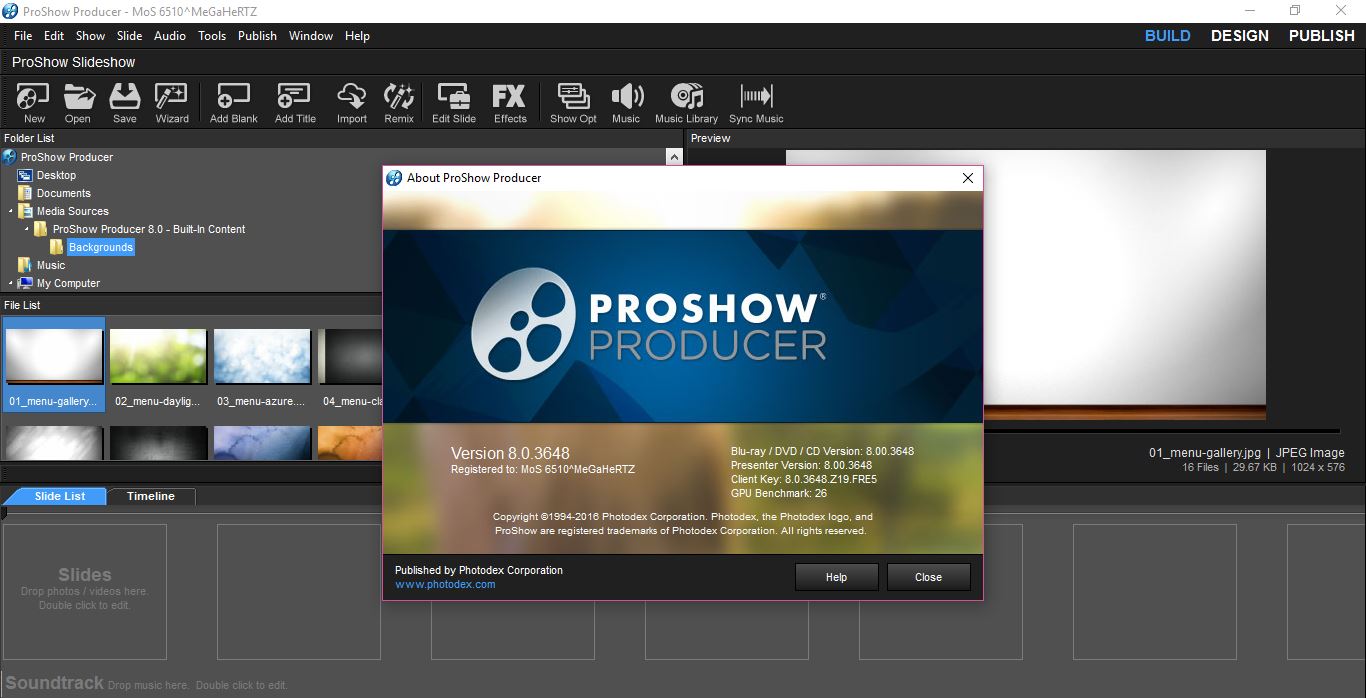Collapse the Media Sources tree node
The image size is (1366, 698).
(x=11, y=211)
